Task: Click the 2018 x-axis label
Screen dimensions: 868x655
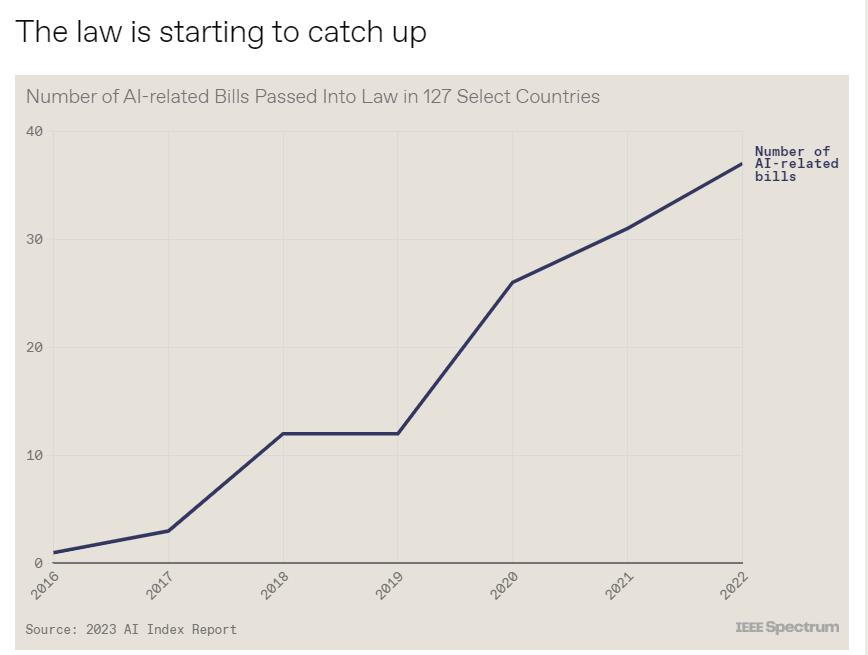Action: (x=274, y=585)
